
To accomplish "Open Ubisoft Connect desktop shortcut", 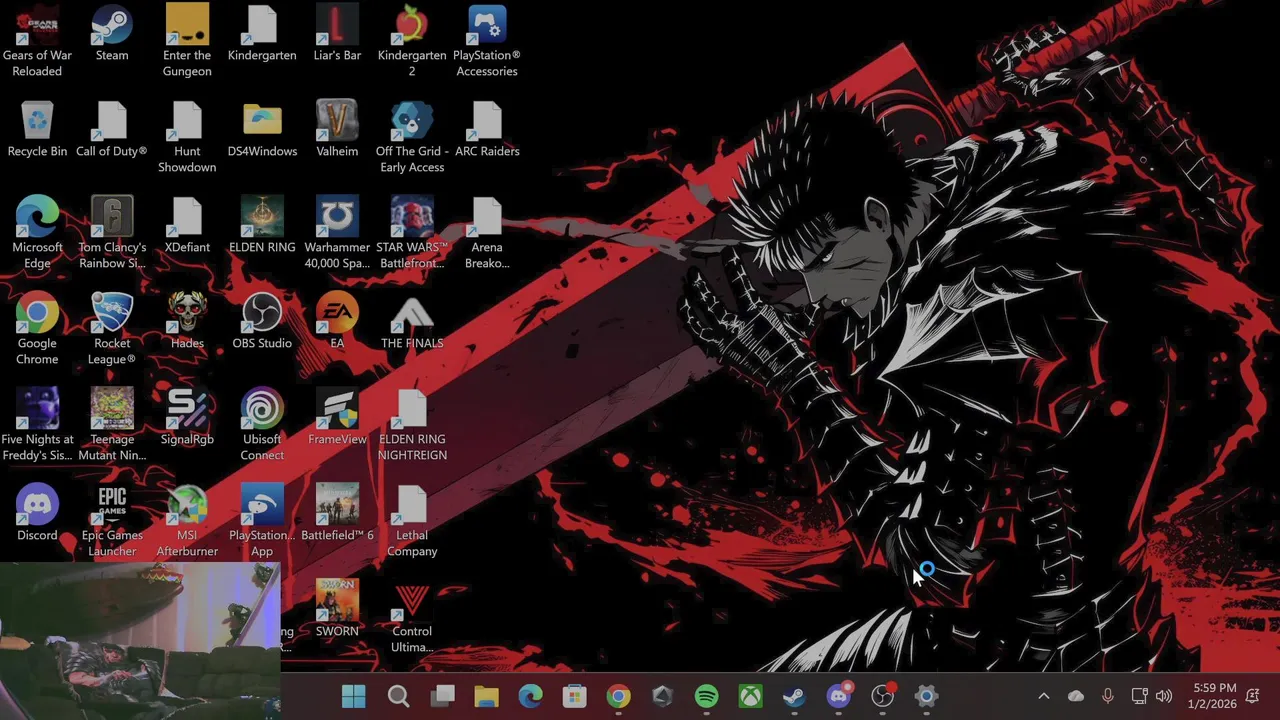I will tap(262, 426).
